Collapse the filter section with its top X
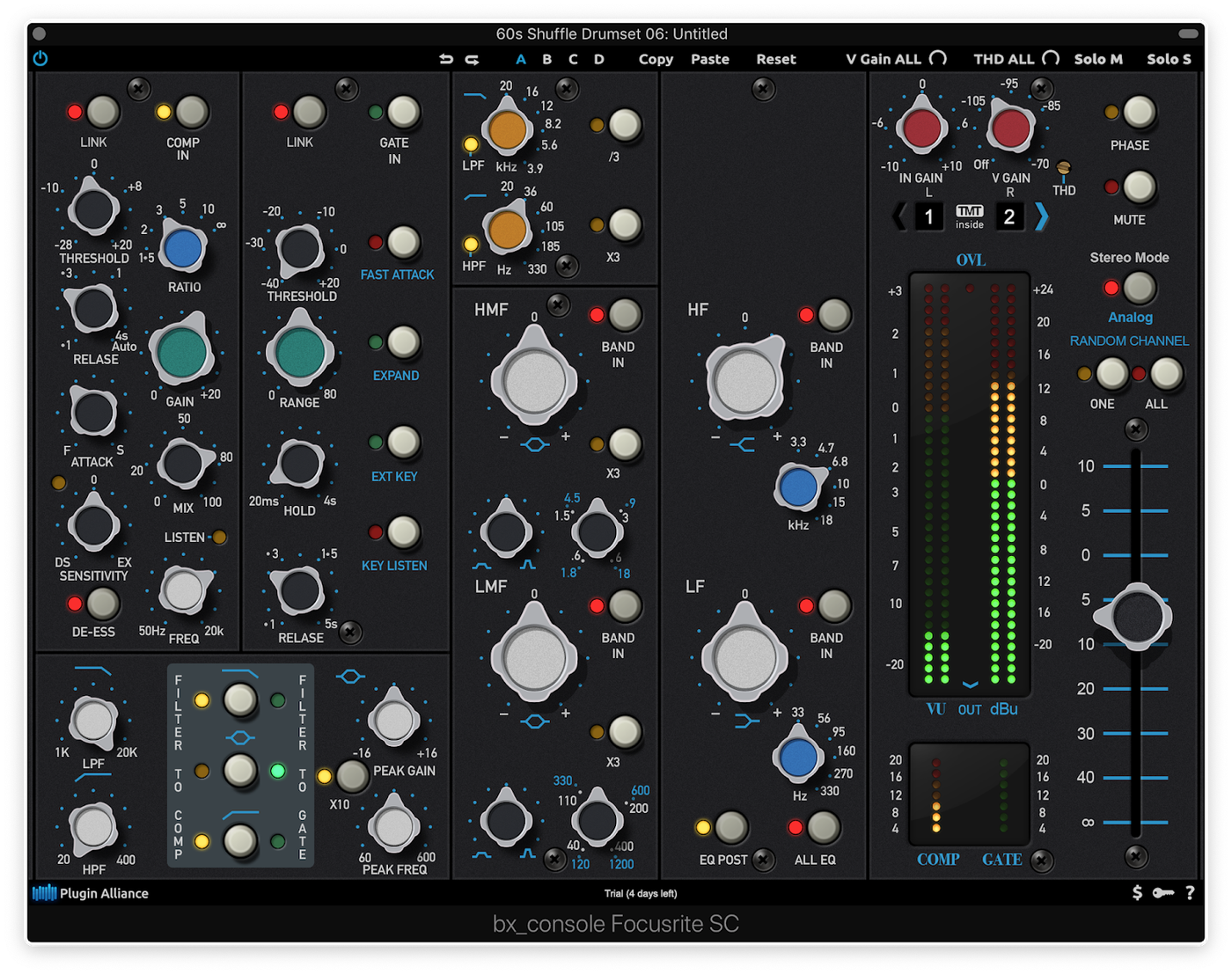The width and height of the screenshot is (1232, 974). click(x=567, y=89)
